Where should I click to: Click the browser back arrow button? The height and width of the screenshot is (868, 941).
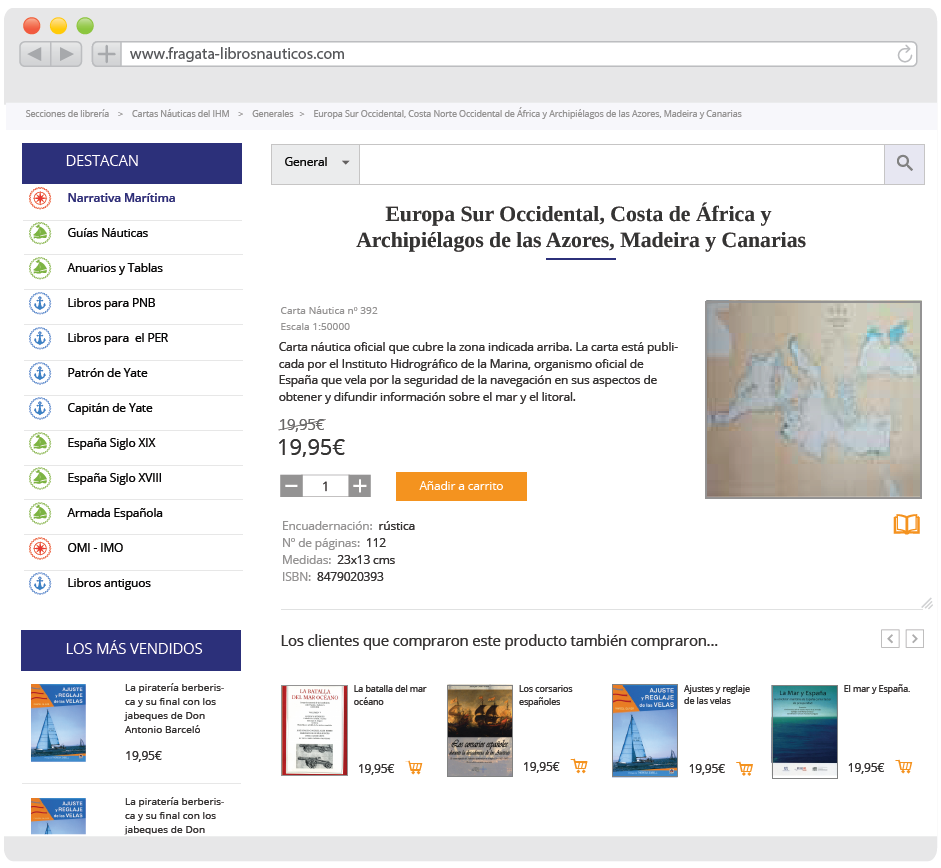coord(35,54)
